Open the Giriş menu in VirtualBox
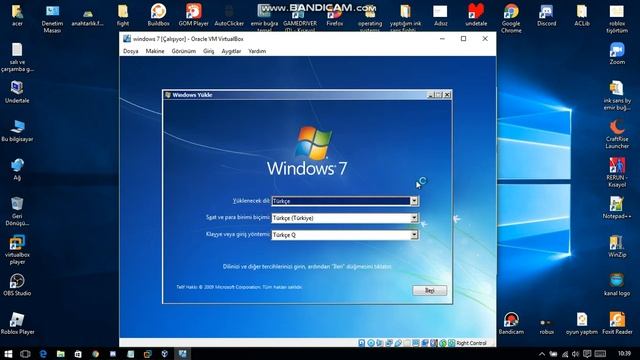Screen dimensions: 640x360 click(209, 51)
